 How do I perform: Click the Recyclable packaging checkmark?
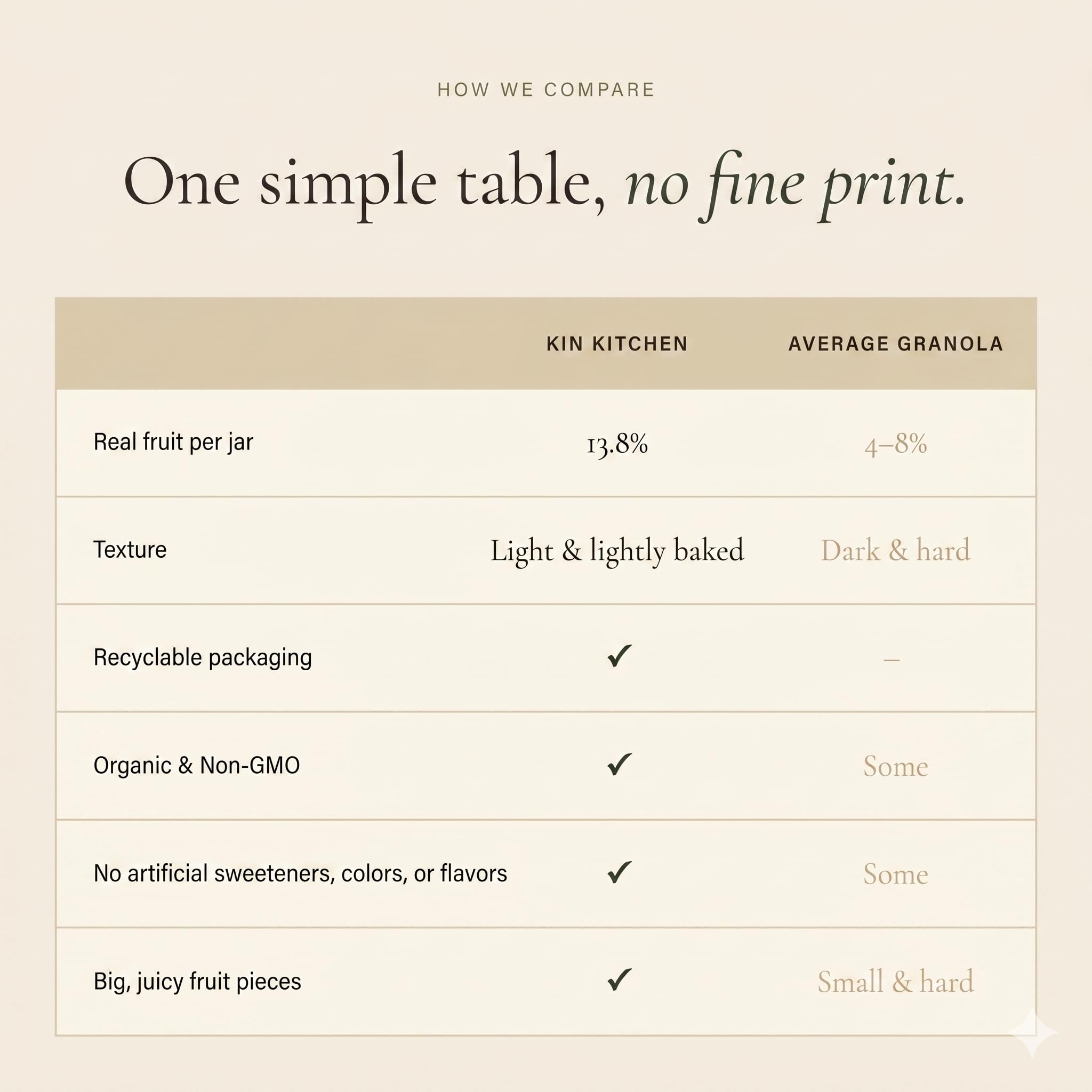619,656
